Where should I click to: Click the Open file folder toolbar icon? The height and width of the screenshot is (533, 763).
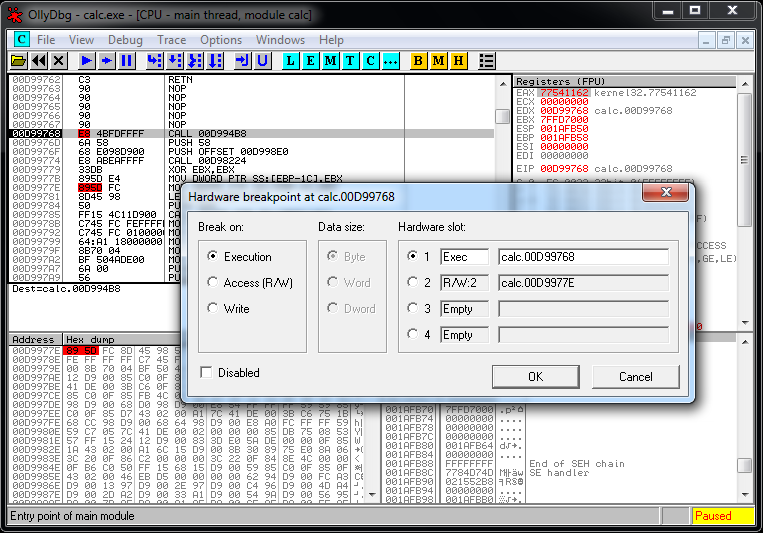coord(18,61)
